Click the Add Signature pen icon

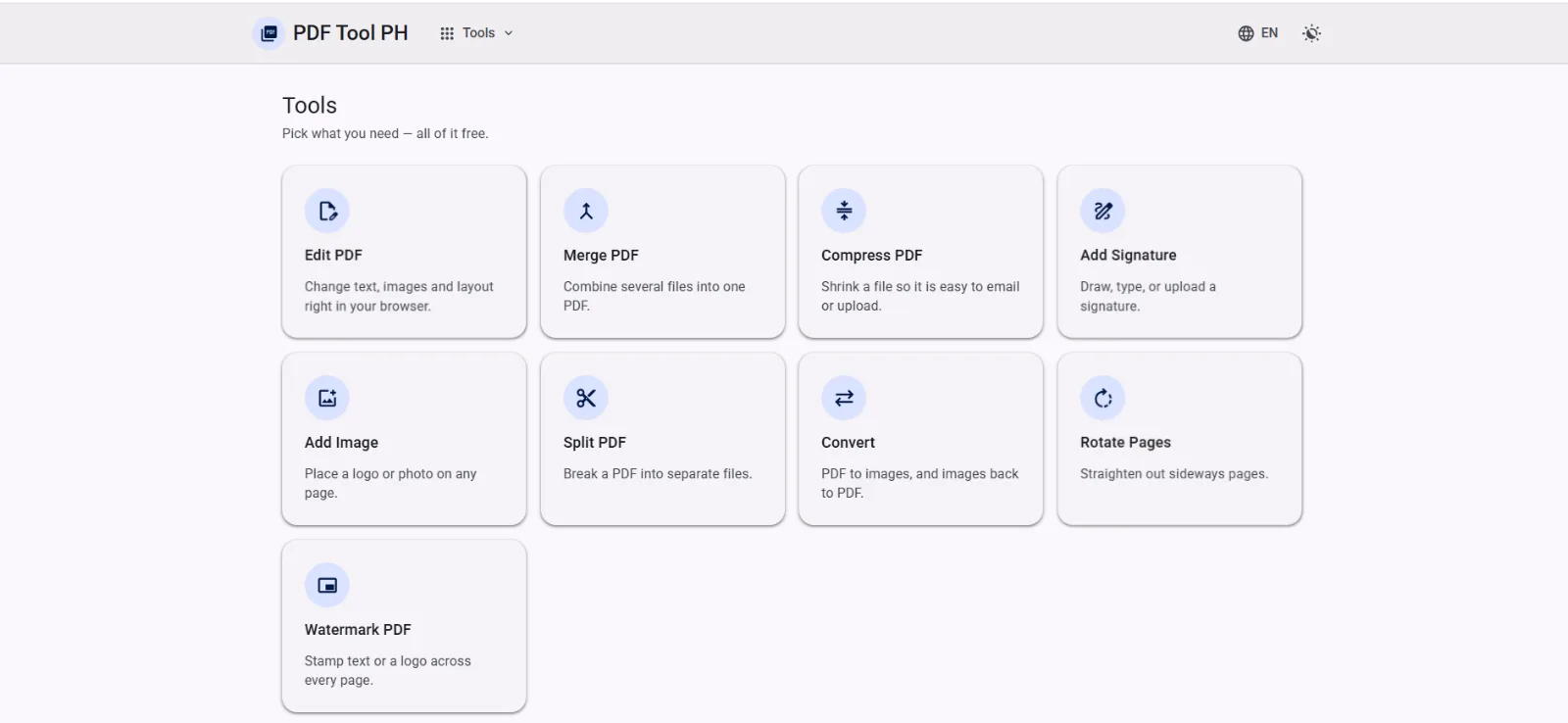(x=1102, y=211)
